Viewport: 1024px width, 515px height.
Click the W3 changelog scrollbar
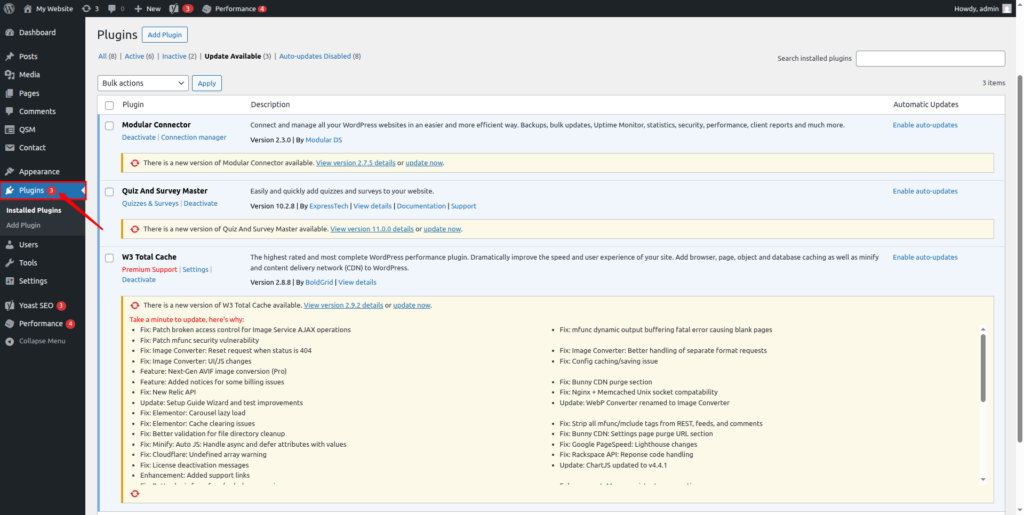coord(984,369)
